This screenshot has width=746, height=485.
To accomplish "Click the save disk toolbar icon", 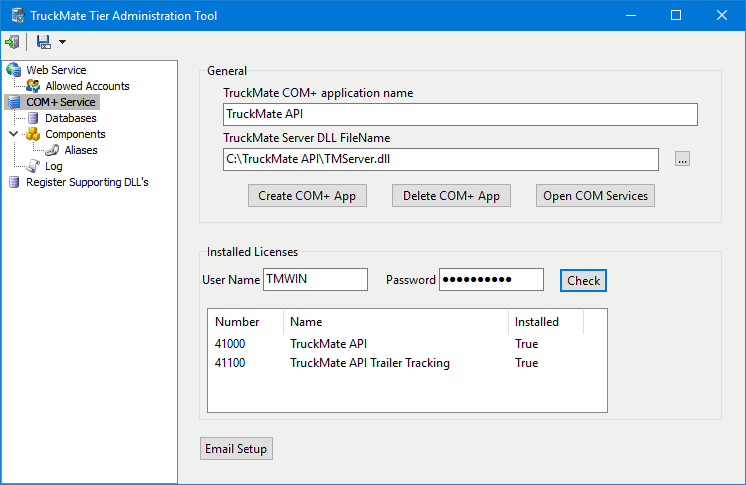I will pos(43,42).
